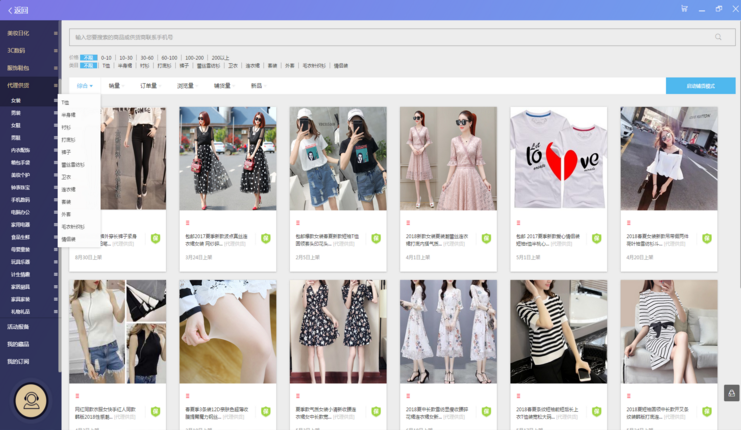Expand the 3C数码 sidebar category
Screen dimensions: 741x430
click(x=18, y=50)
